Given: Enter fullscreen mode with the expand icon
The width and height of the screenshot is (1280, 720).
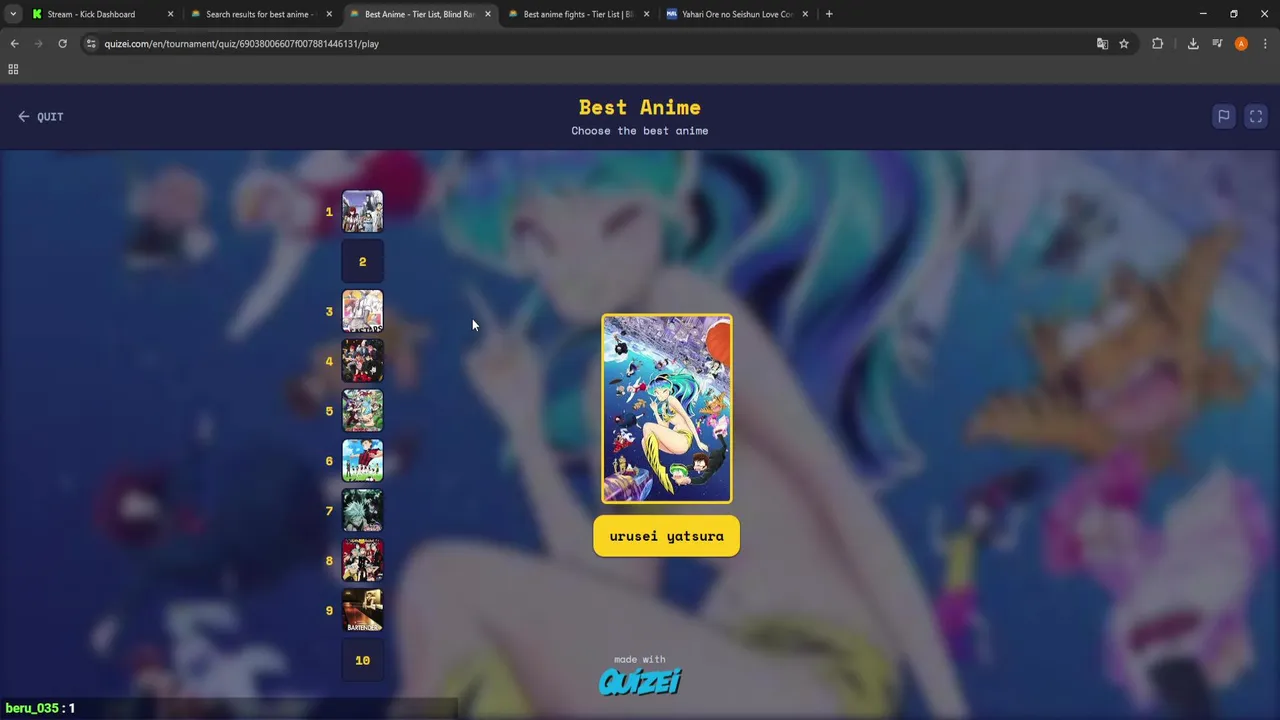Looking at the screenshot, I should coord(1256,116).
